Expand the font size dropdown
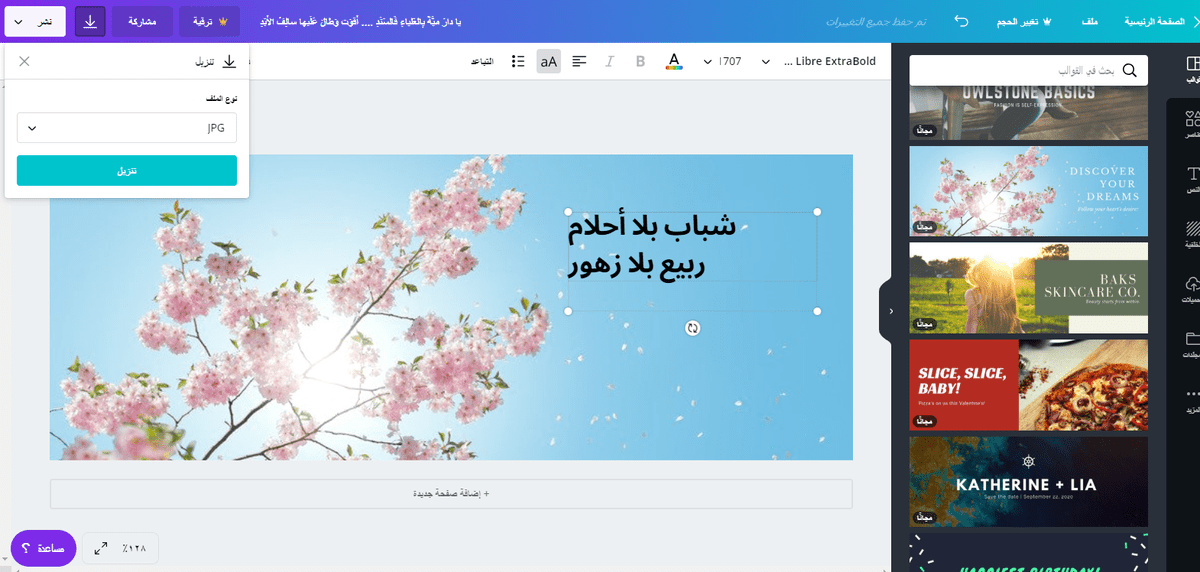The height and width of the screenshot is (572, 1200). pos(722,62)
